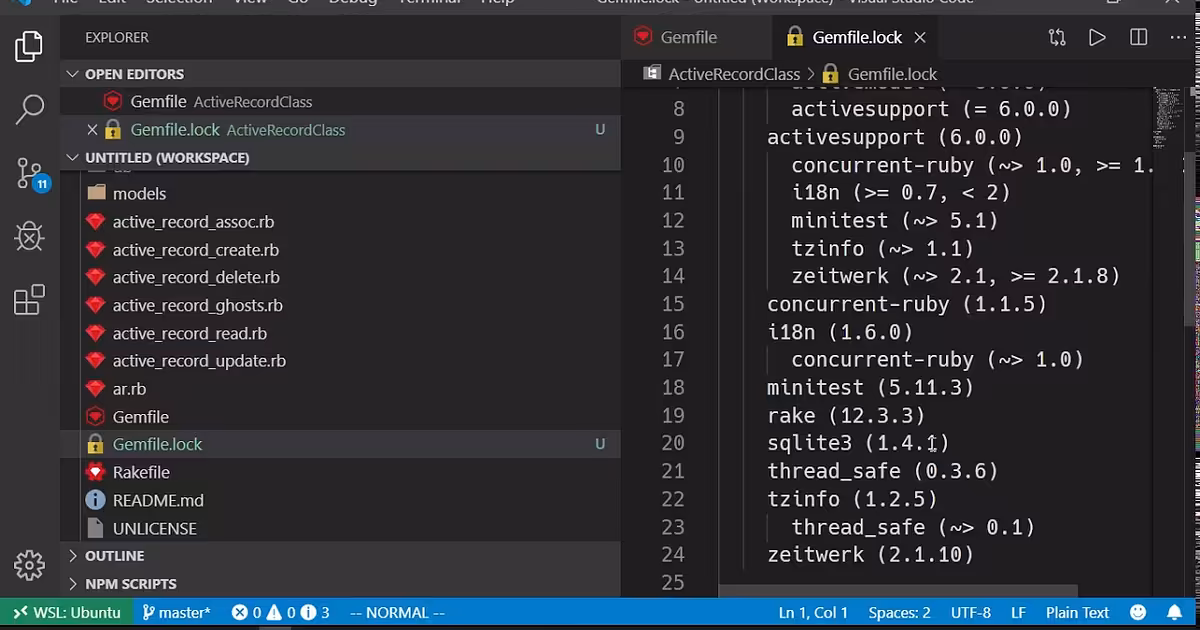
Task: Change indentation via Spaces: 2
Action: point(899,613)
